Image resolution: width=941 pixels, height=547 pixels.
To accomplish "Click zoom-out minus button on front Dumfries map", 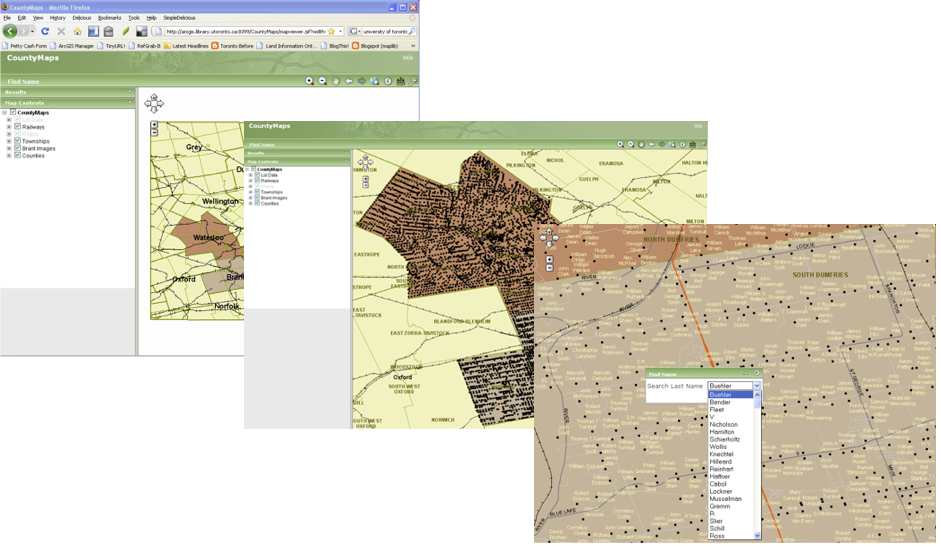I will coord(549,268).
